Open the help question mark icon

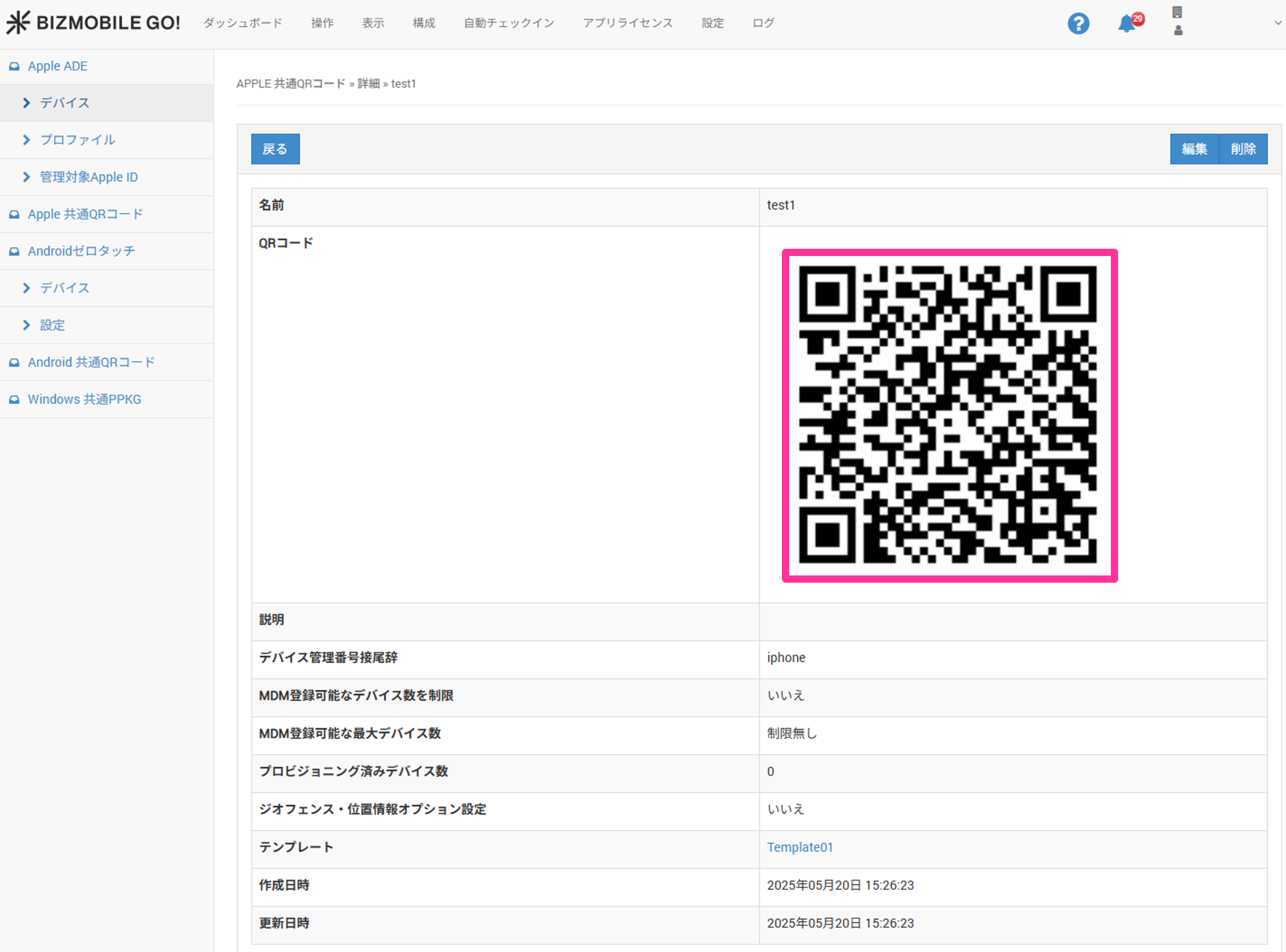pyautogui.click(x=1078, y=23)
